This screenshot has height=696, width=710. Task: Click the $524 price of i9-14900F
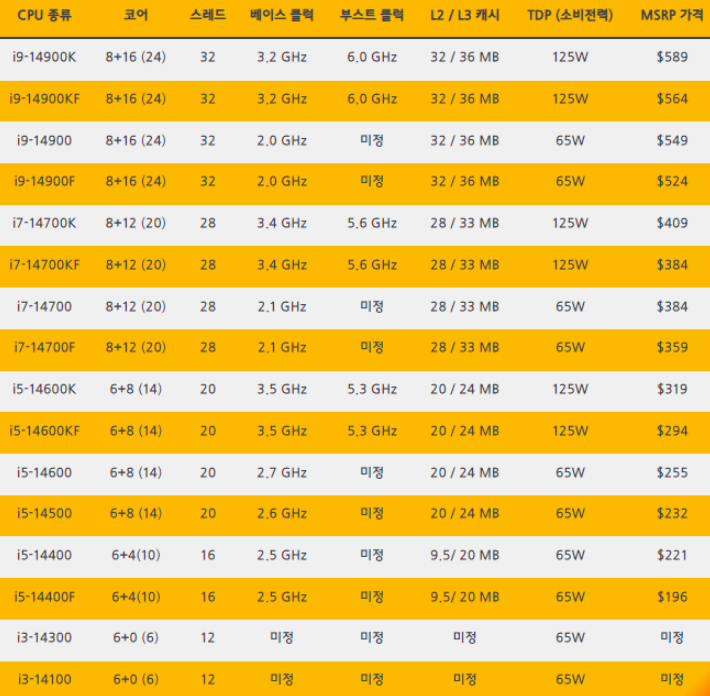(672, 181)
